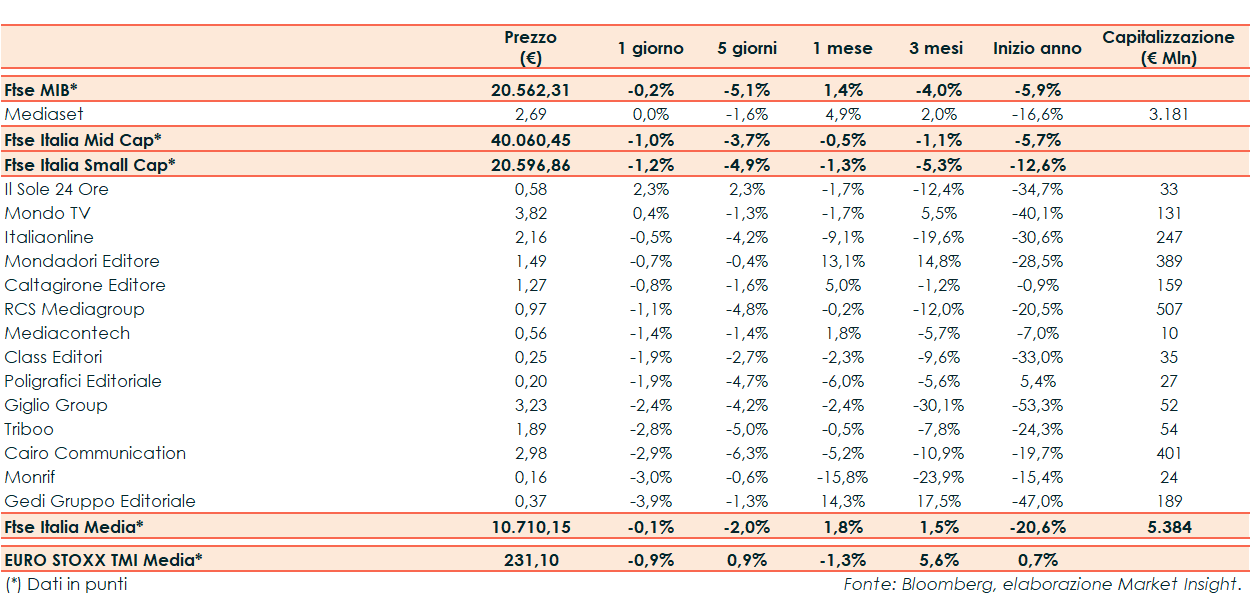
Task: Select the Gedi Gruppo Editoriale row
Action: pos(100,501)
